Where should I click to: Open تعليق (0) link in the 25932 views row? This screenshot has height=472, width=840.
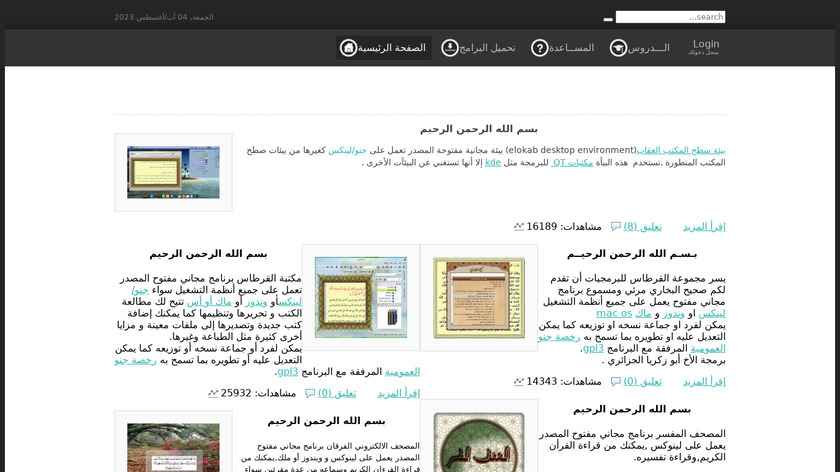click(336, 393)
